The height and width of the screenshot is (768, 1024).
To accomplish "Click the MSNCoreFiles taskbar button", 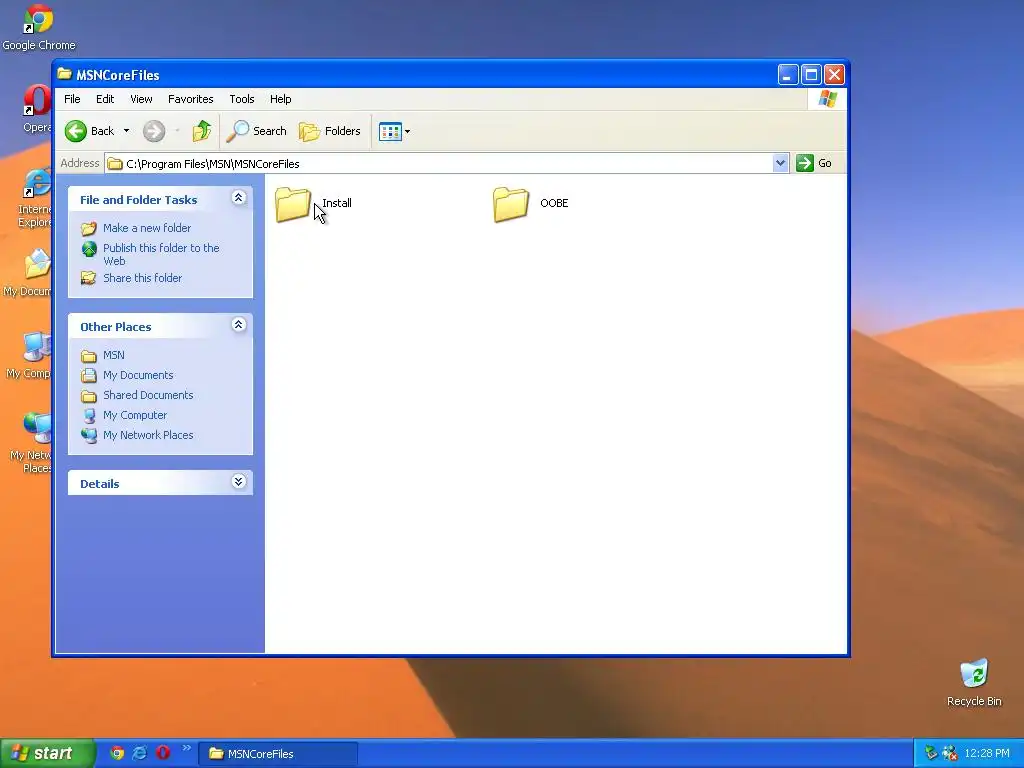I will (x=278, y=754).
